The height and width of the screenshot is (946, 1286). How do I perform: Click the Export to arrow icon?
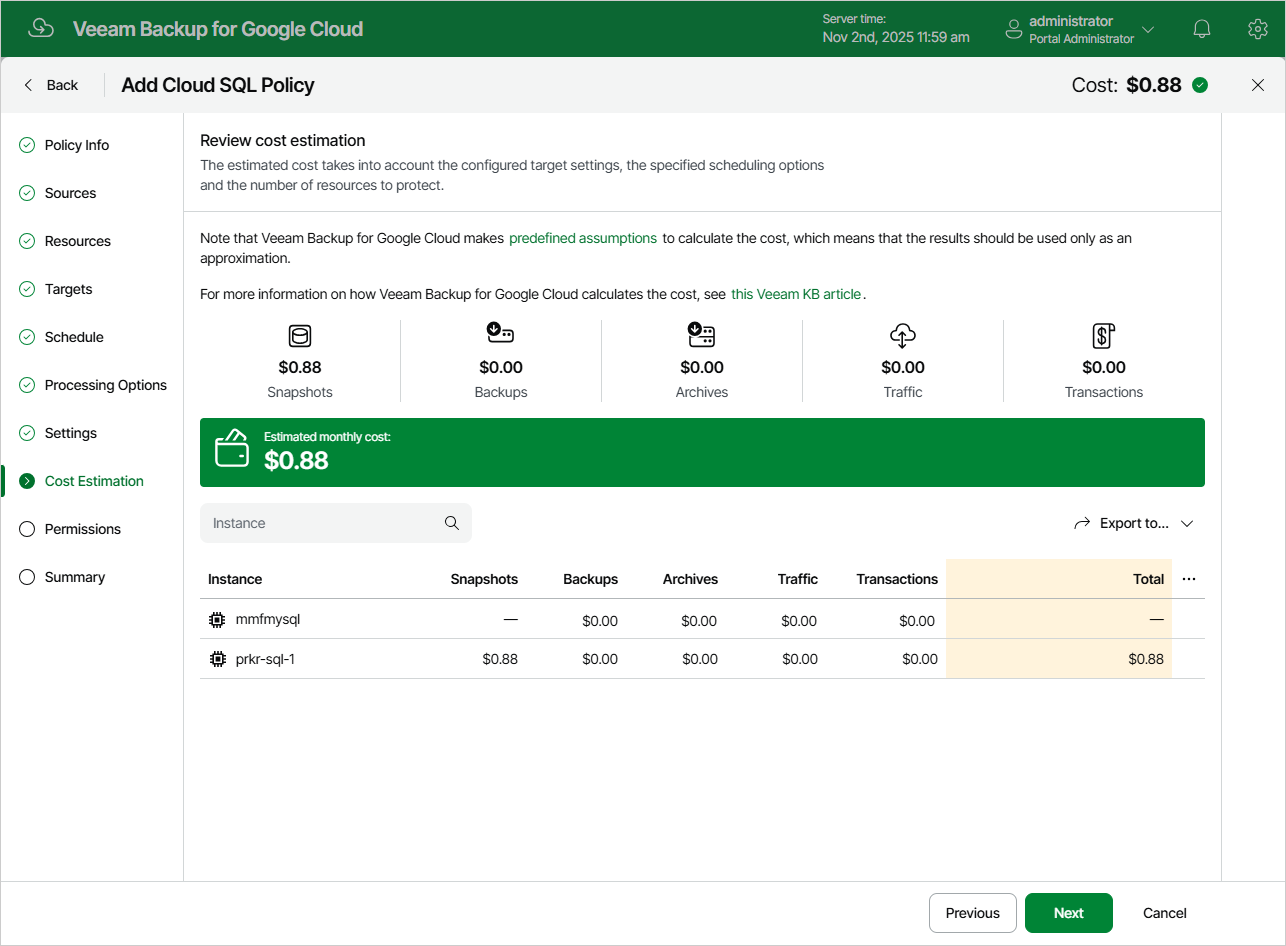(x=1081, y=523)
